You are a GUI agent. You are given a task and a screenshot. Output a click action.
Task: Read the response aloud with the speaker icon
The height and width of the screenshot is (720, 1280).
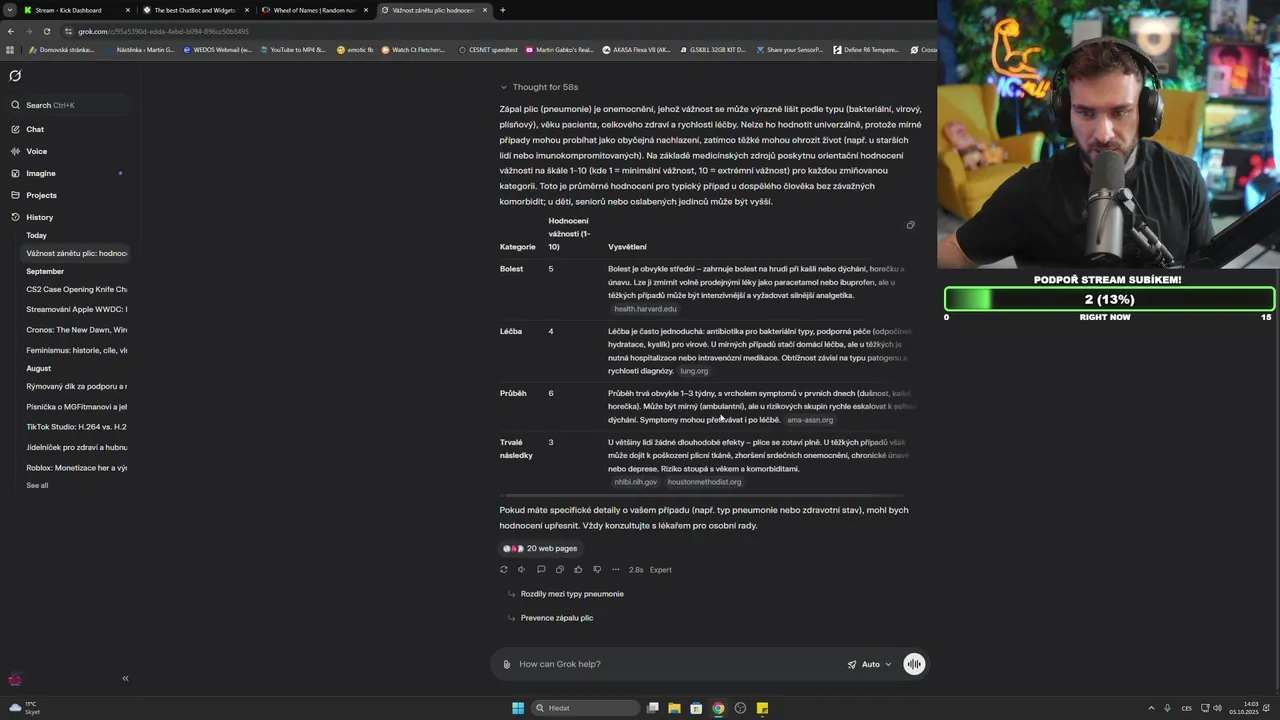click(521, 570)
